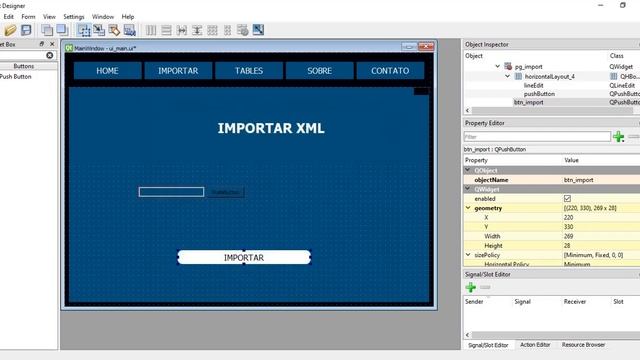This screenshot has width=640, height=360.
Task: Click the Object Inspector horizontal scrollbar
Action: pyautogui.click(x=552, y=111)
